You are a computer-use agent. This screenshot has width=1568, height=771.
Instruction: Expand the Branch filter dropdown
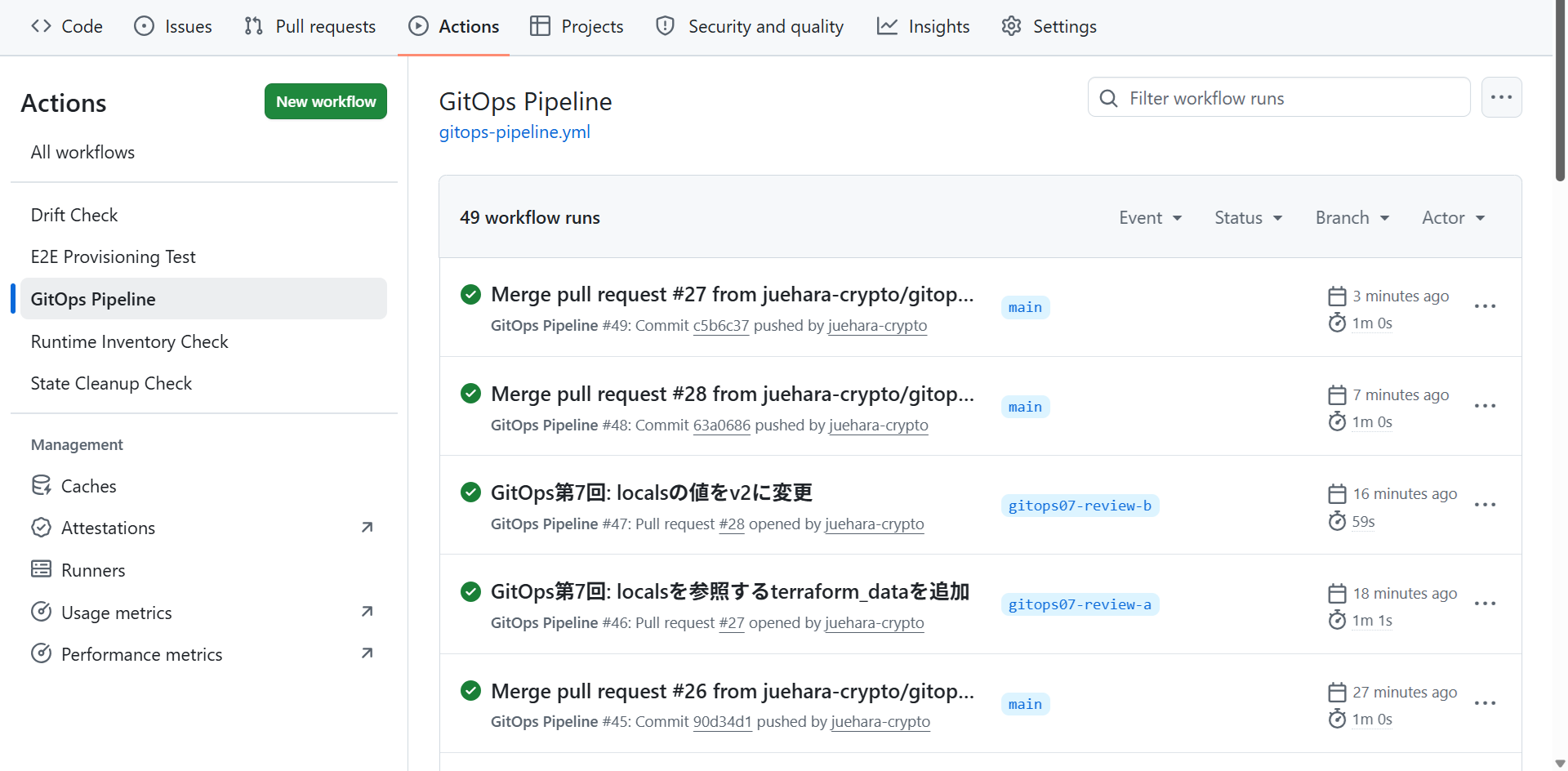pos(1352,218)
